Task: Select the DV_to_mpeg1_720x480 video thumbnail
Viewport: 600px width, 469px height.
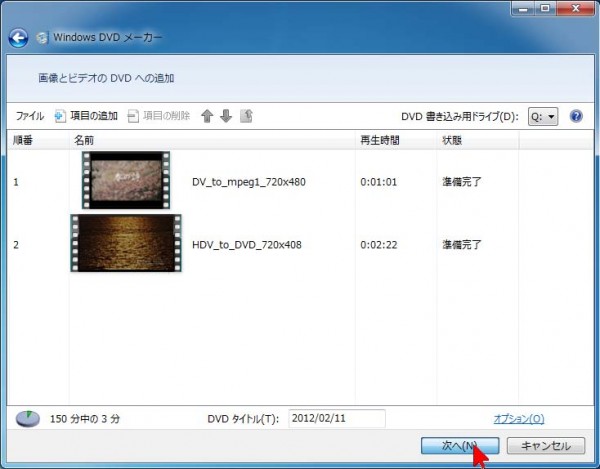Action: click(126, 181)
